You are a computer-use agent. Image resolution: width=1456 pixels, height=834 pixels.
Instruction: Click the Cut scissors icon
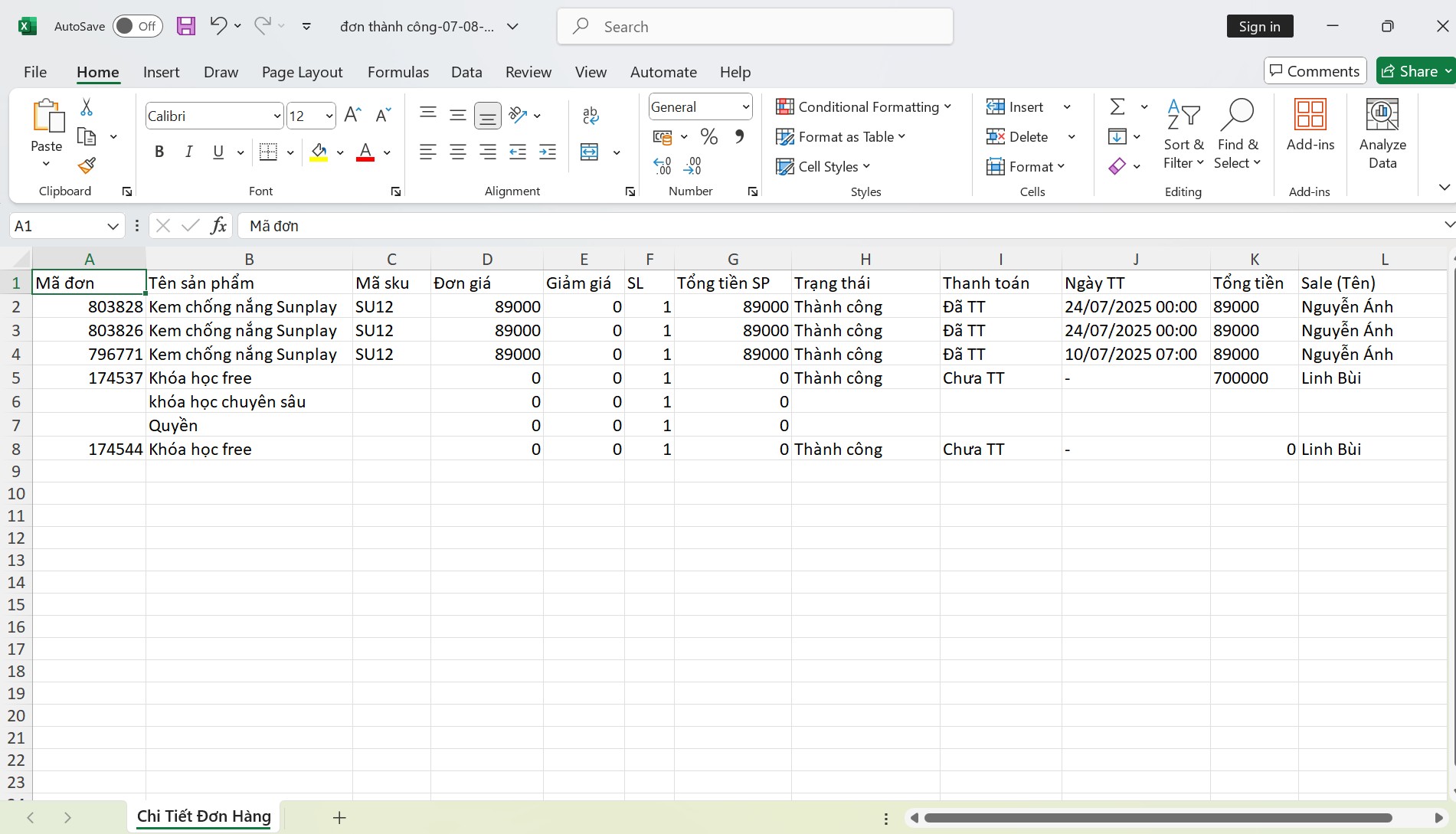click(x=87, y=107)
